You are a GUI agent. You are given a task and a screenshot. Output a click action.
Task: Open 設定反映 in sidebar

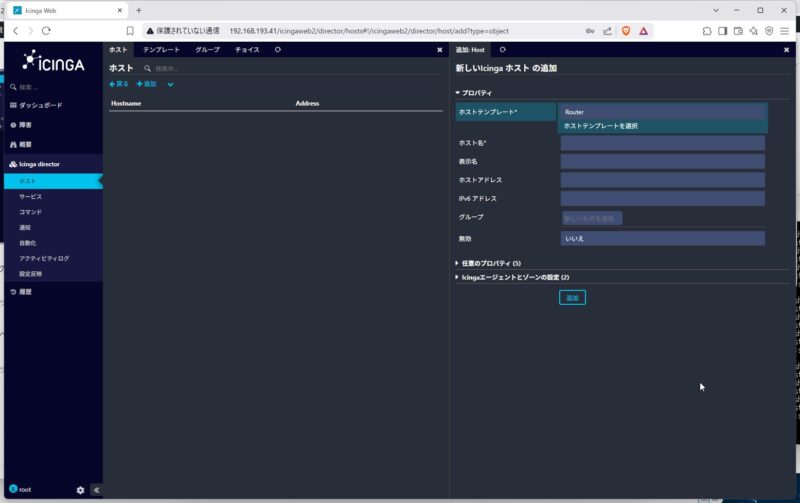click(x=31, y=274)
